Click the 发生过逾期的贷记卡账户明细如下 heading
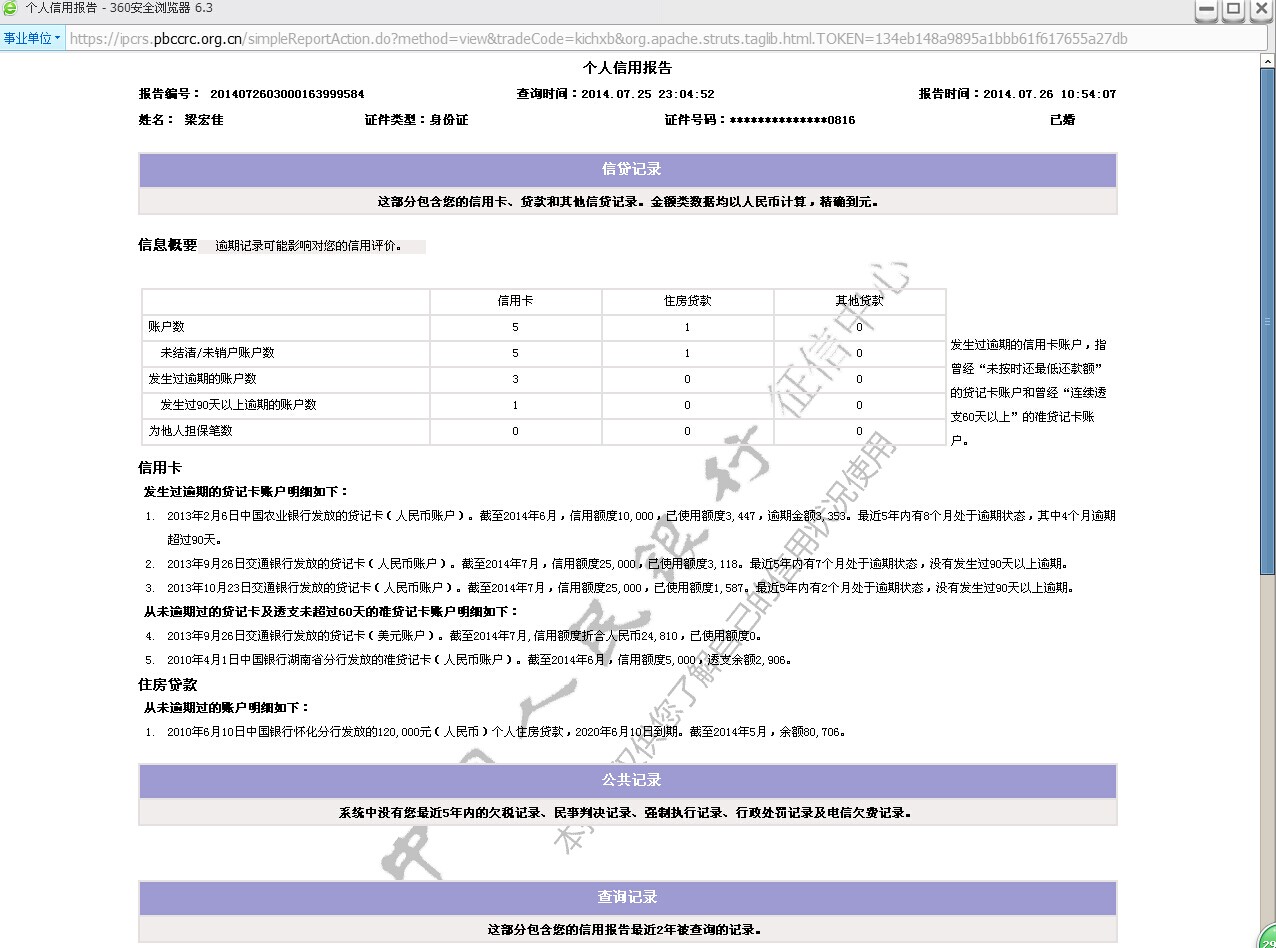 coord(247,492)
